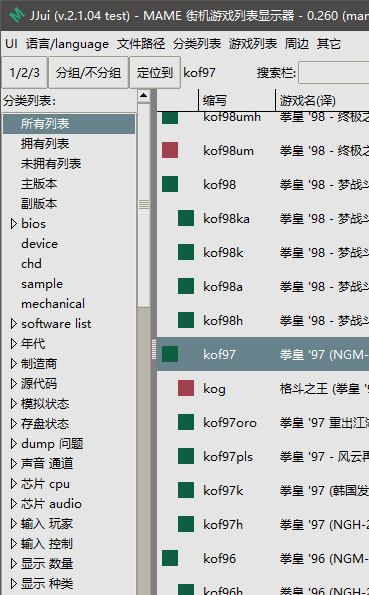Click the green status square beside kof97
This screenshot has width=369, height=595.
pos(170,354)
